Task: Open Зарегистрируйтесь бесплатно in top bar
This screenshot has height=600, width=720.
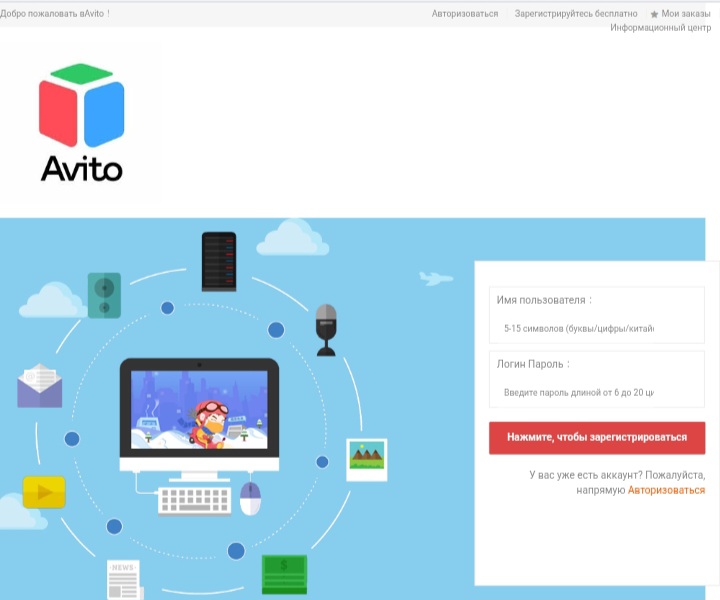Action: pyautogui.click(x=575, y=14)
